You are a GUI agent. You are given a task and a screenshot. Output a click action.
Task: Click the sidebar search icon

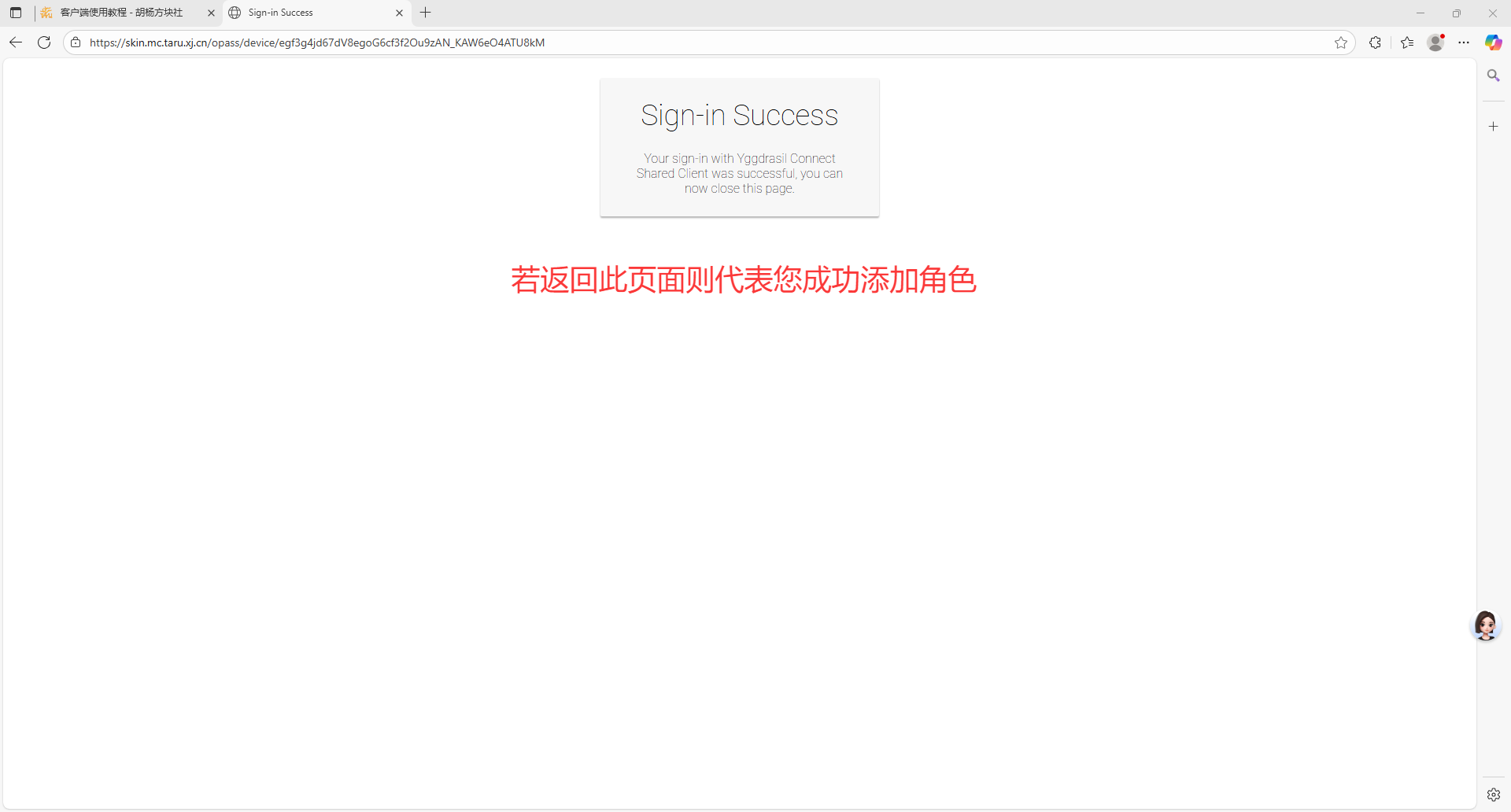1493,76
